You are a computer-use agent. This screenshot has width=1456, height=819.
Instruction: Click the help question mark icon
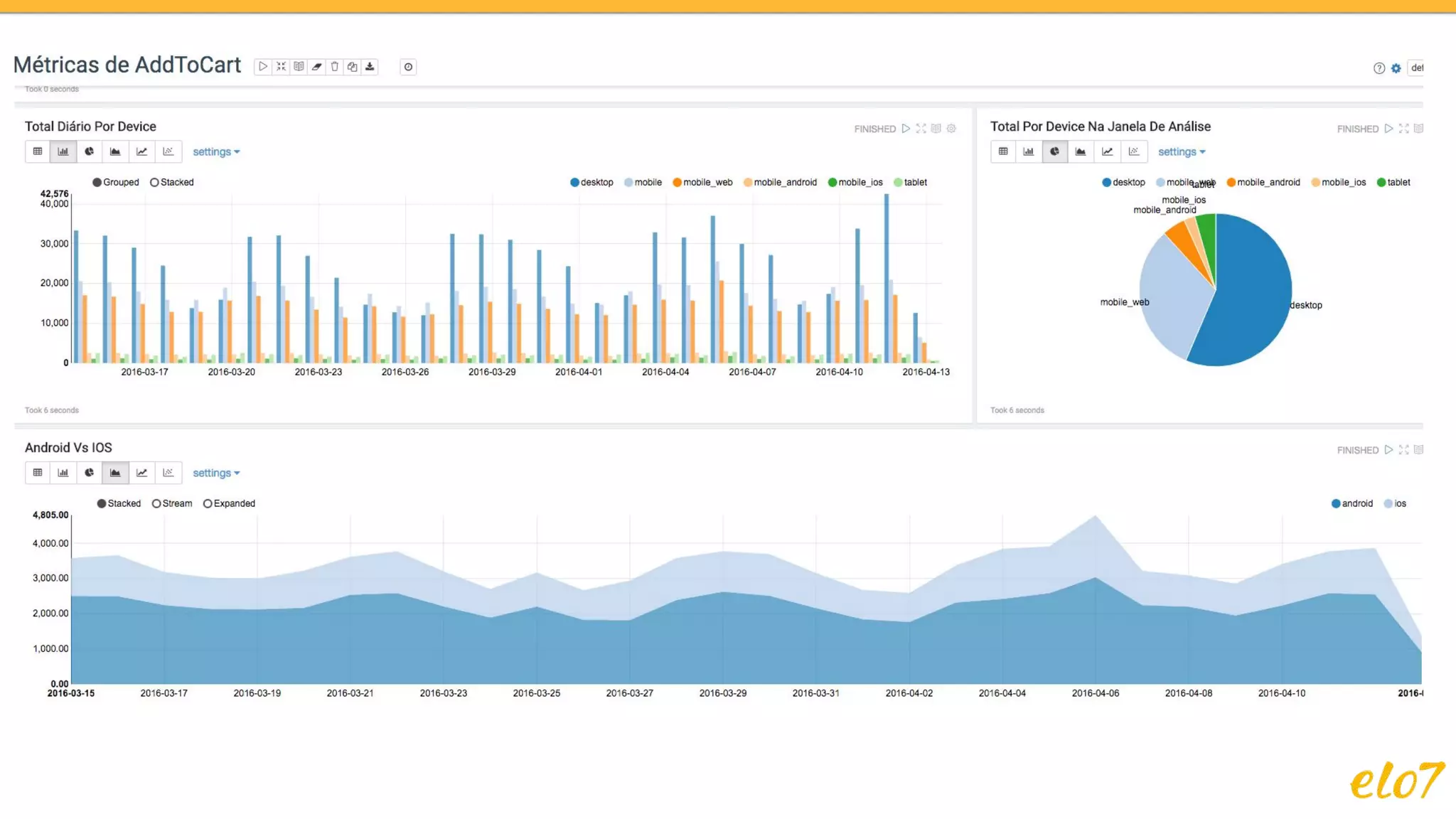[x=1379, y=68]
